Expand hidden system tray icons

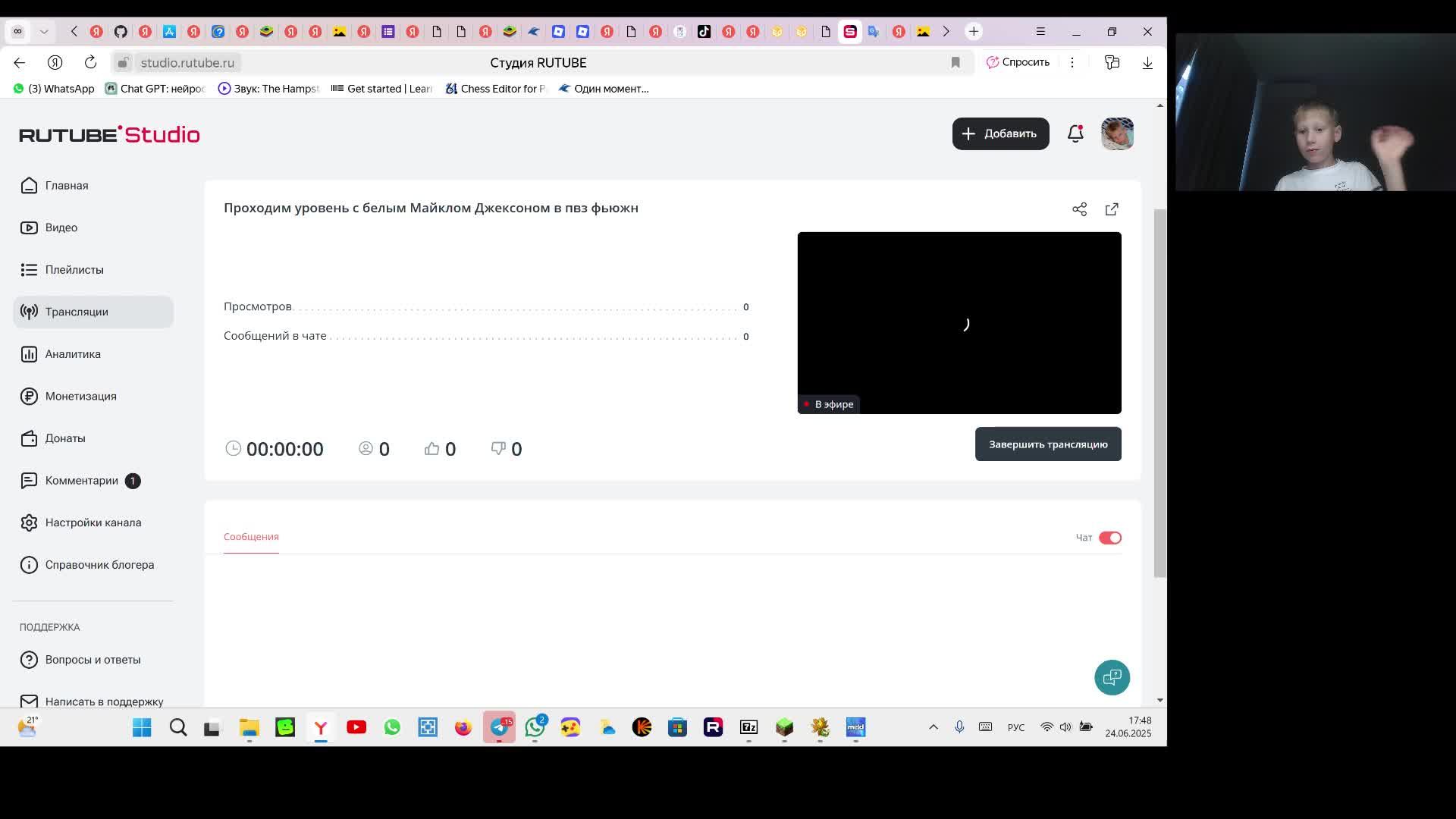point(934,727)
